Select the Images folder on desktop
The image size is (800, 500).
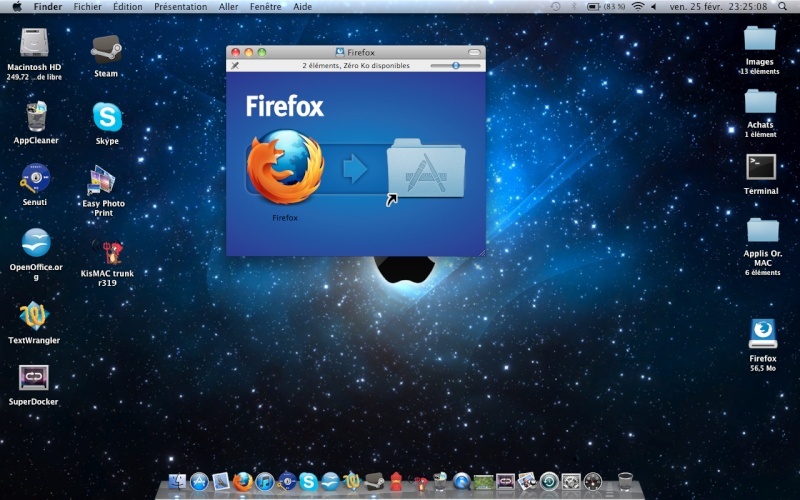click(x=760, y=39)
